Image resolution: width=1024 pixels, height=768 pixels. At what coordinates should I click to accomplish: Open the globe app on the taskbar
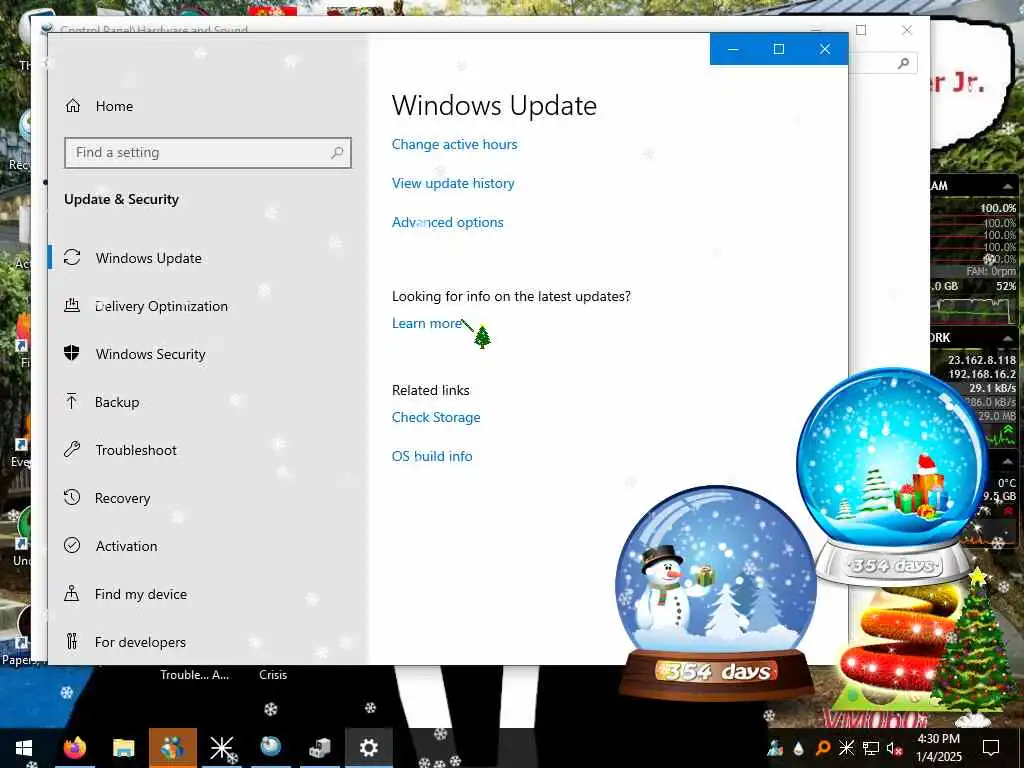coord(270,748)
